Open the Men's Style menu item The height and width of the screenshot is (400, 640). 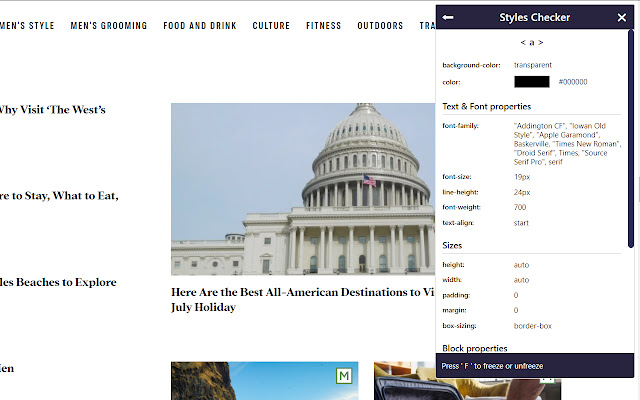pos(27,26)
